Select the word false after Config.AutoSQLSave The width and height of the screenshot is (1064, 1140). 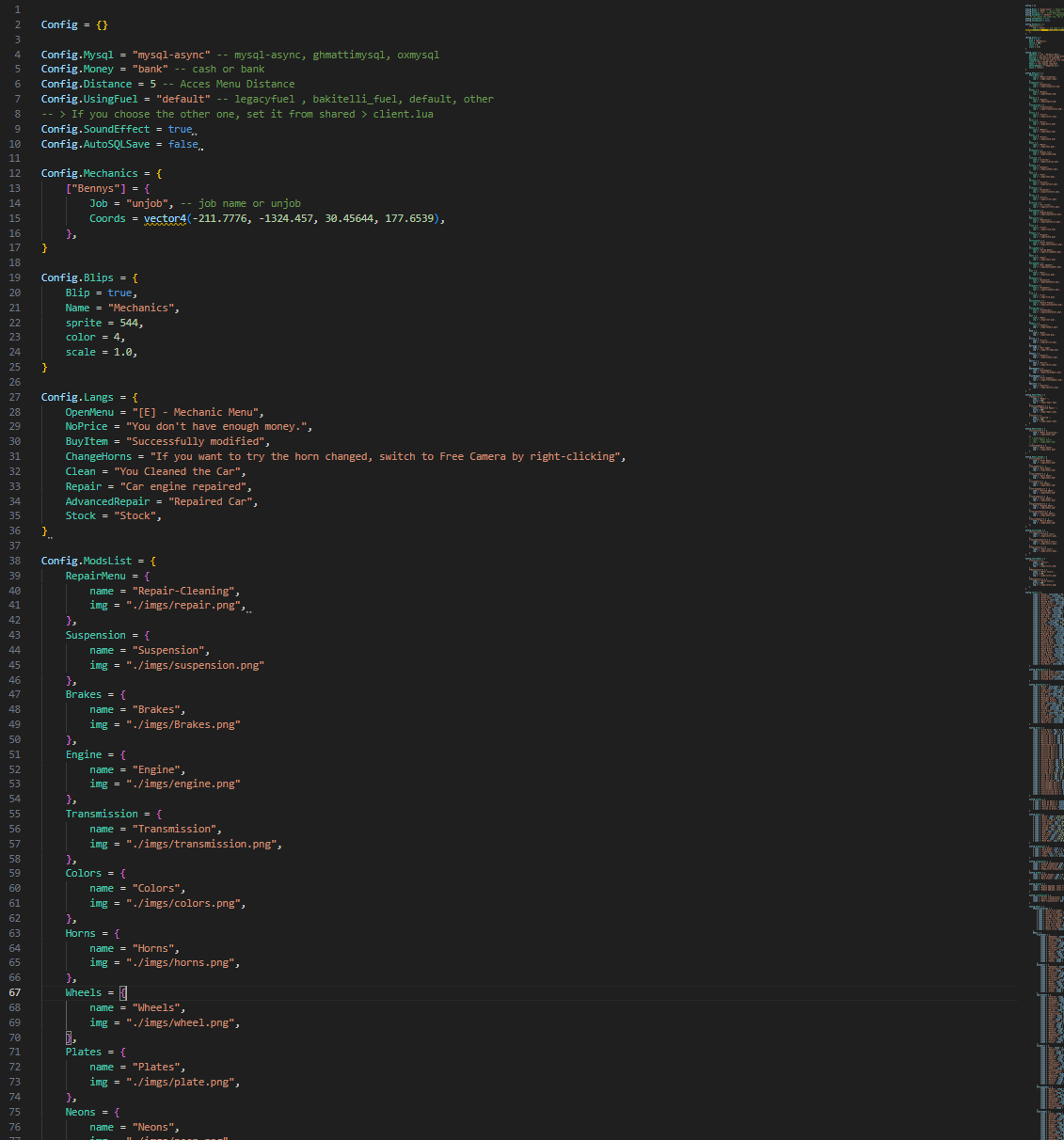pos(183,144)
